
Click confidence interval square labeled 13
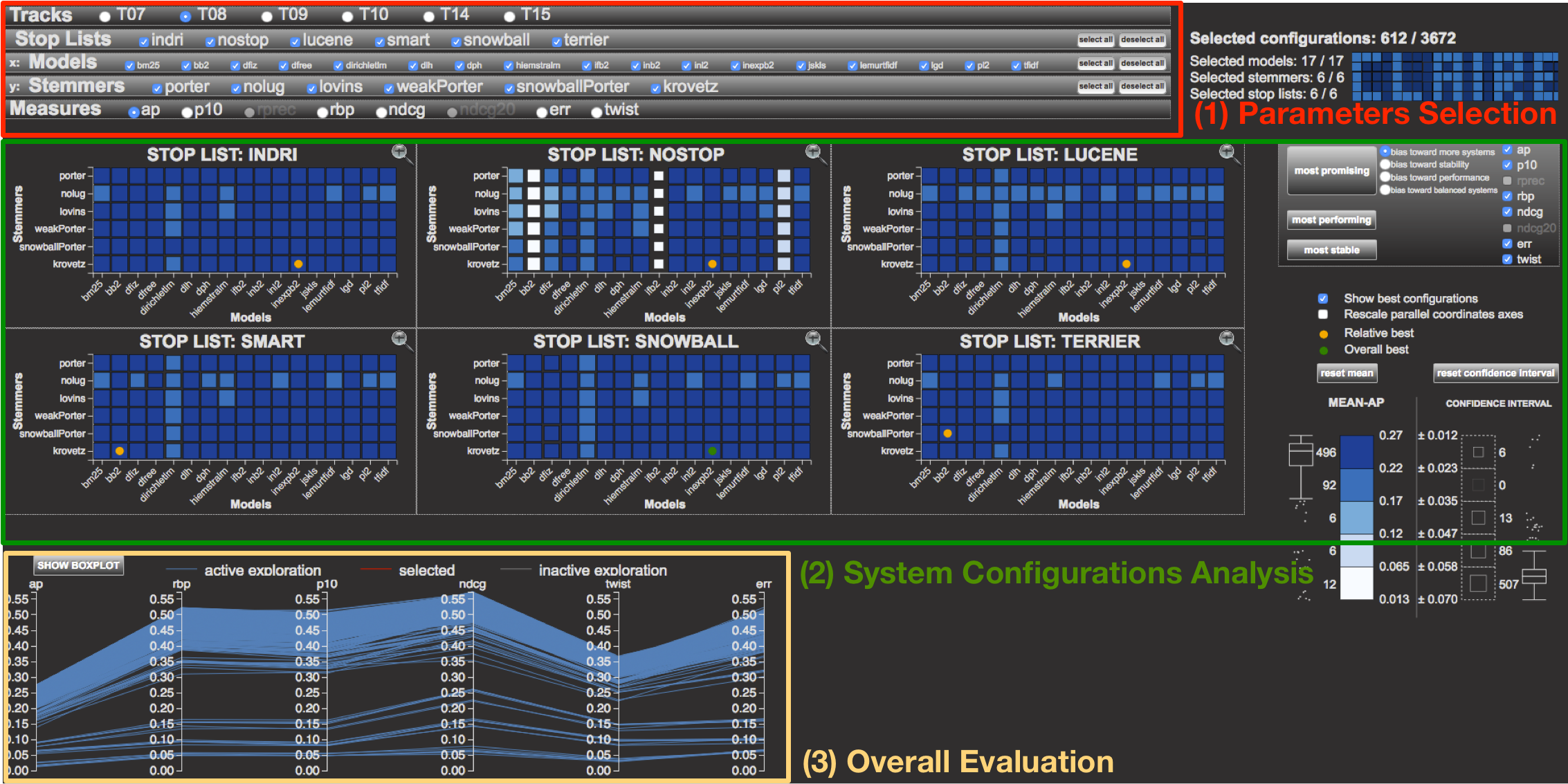(x=1478, y=518)
